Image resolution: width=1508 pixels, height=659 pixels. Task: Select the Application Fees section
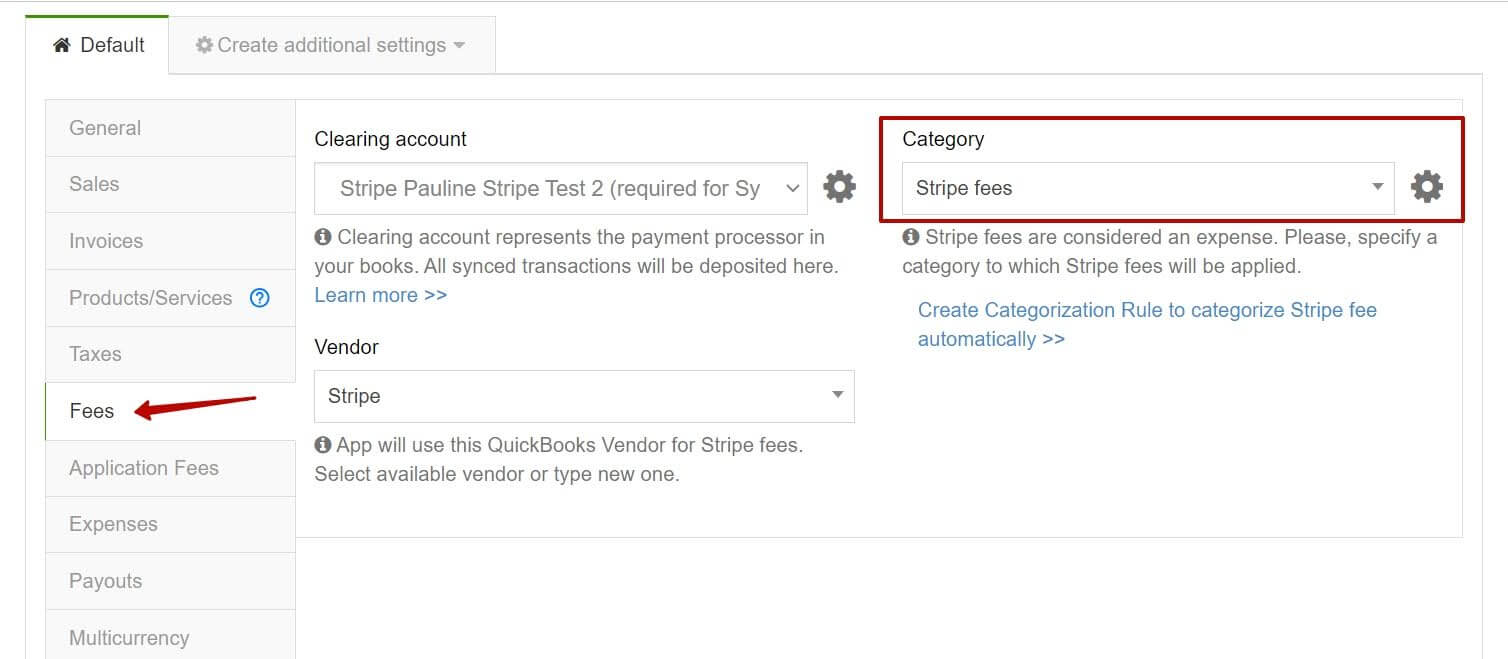[x=143, y=467]
